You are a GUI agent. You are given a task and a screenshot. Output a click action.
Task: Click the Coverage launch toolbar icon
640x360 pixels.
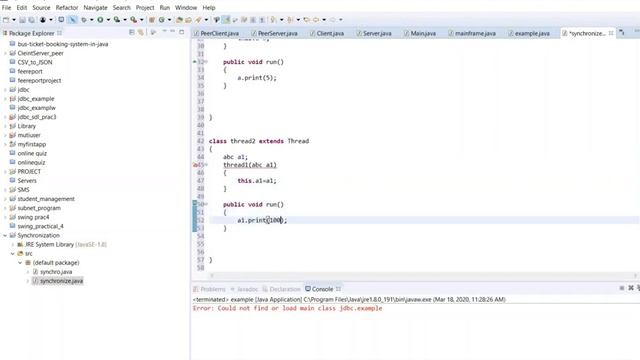pos(117,20)
